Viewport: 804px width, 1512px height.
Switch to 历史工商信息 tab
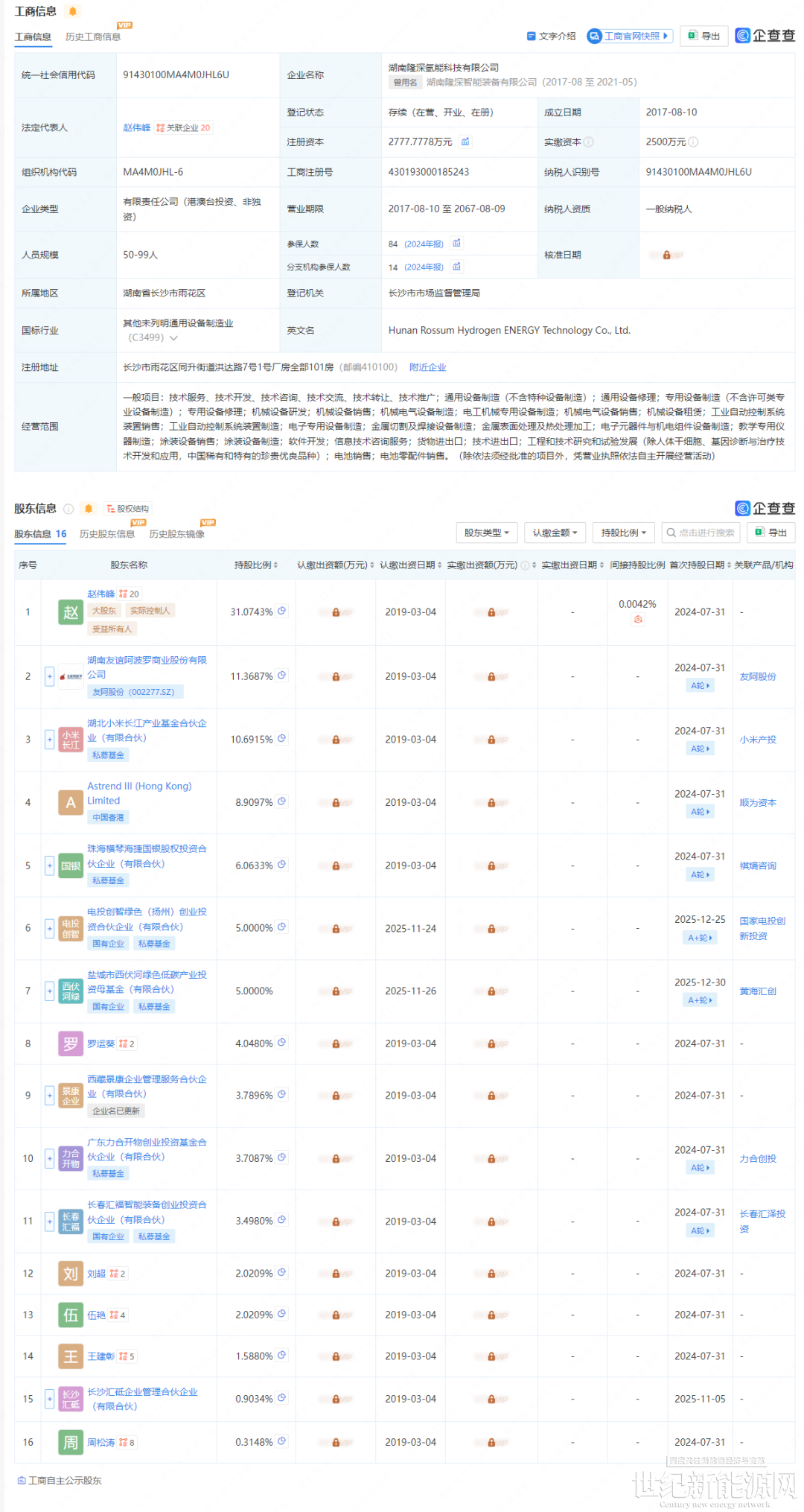click(93, 37)
